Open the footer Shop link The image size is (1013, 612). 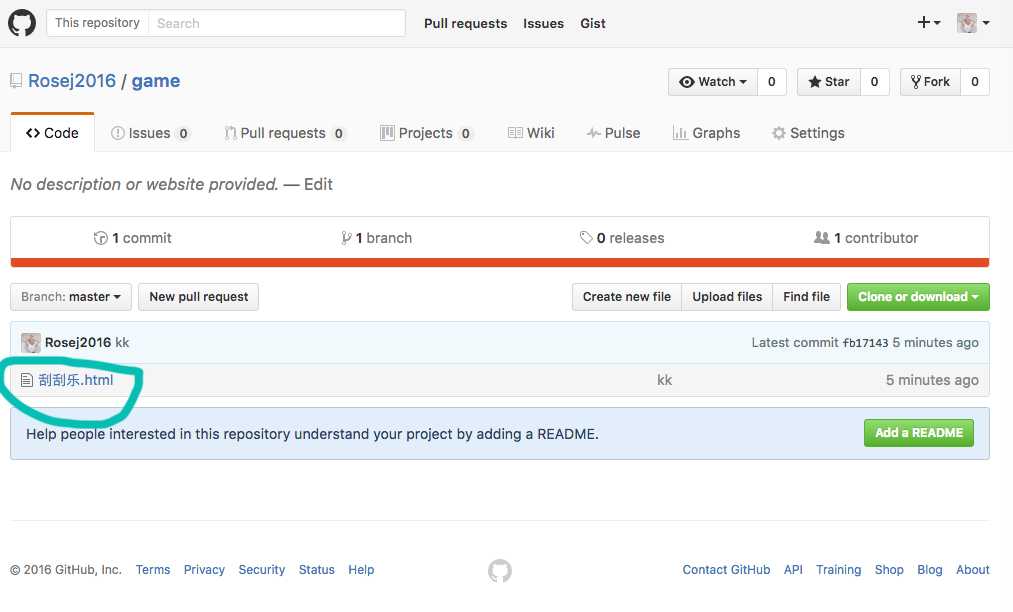pyautogui.click(x=889, y=569)
